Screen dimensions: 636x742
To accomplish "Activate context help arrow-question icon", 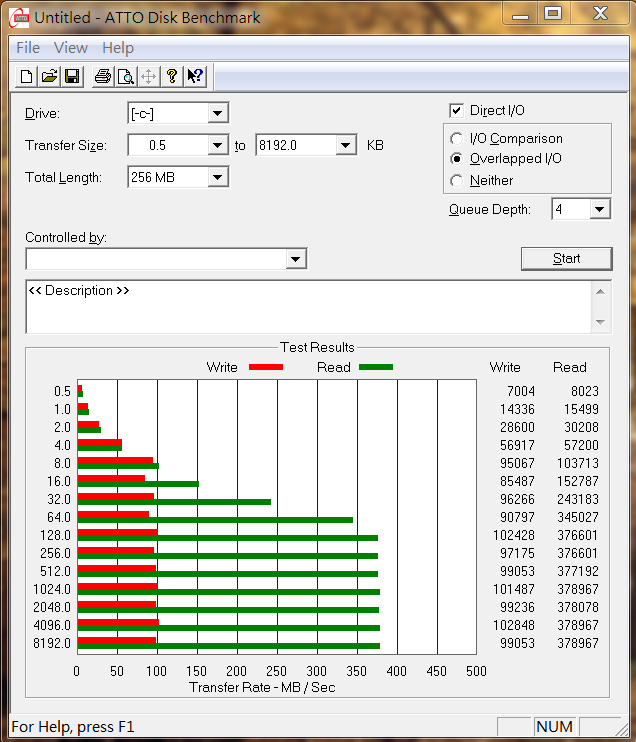I will pyautogui.click(x=195, y=76).
